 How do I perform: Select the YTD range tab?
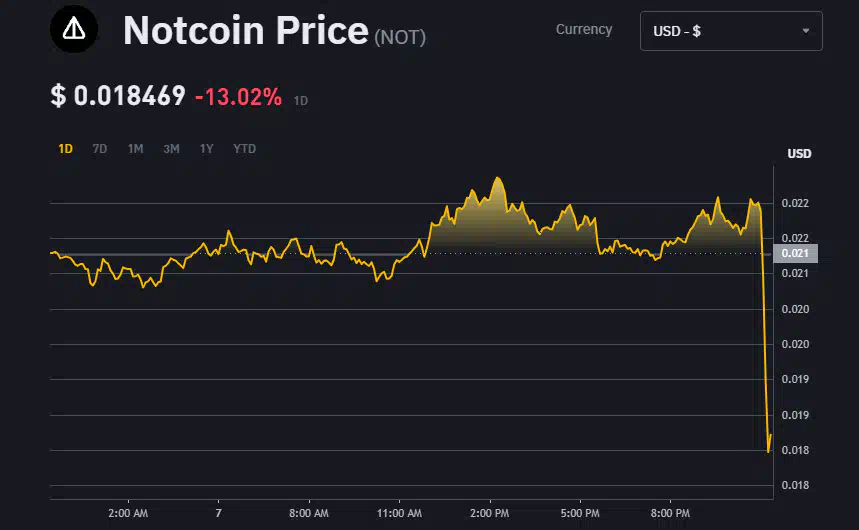point(244,149)
